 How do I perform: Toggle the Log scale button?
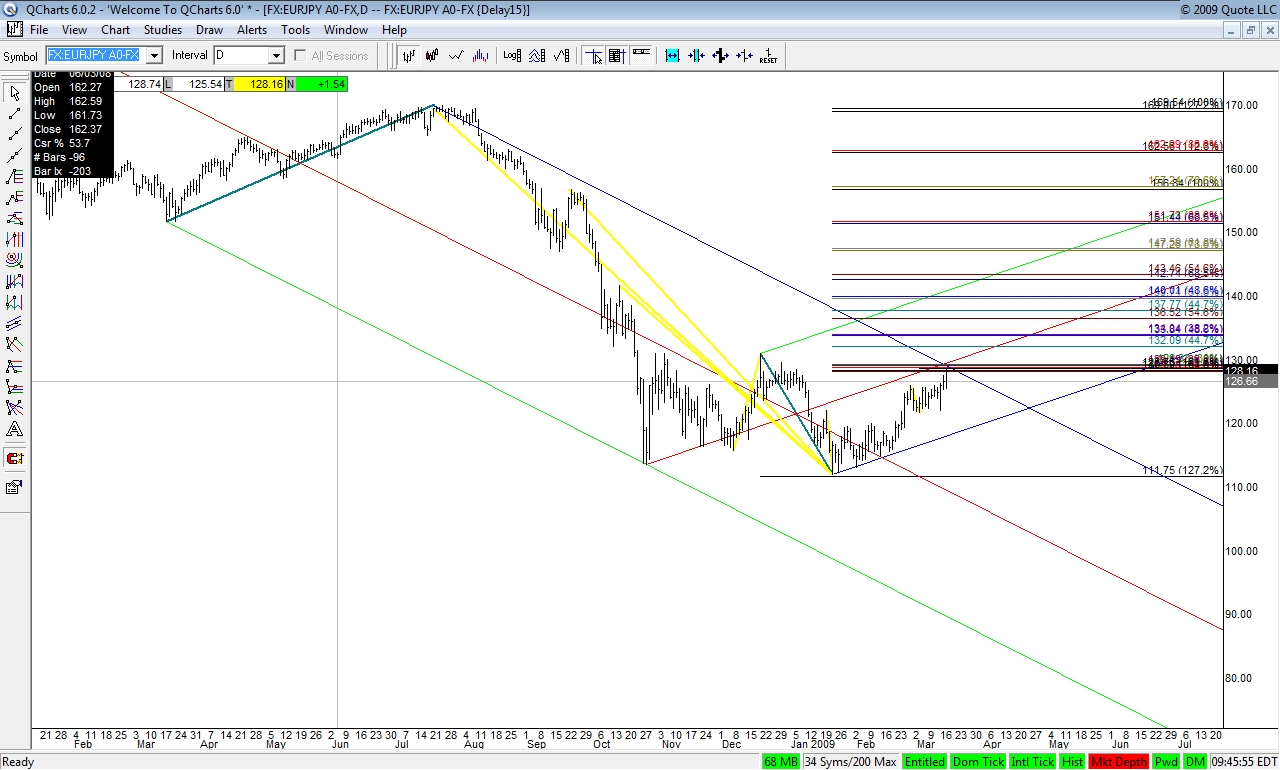pyautogui.click(x=512, y=56)
